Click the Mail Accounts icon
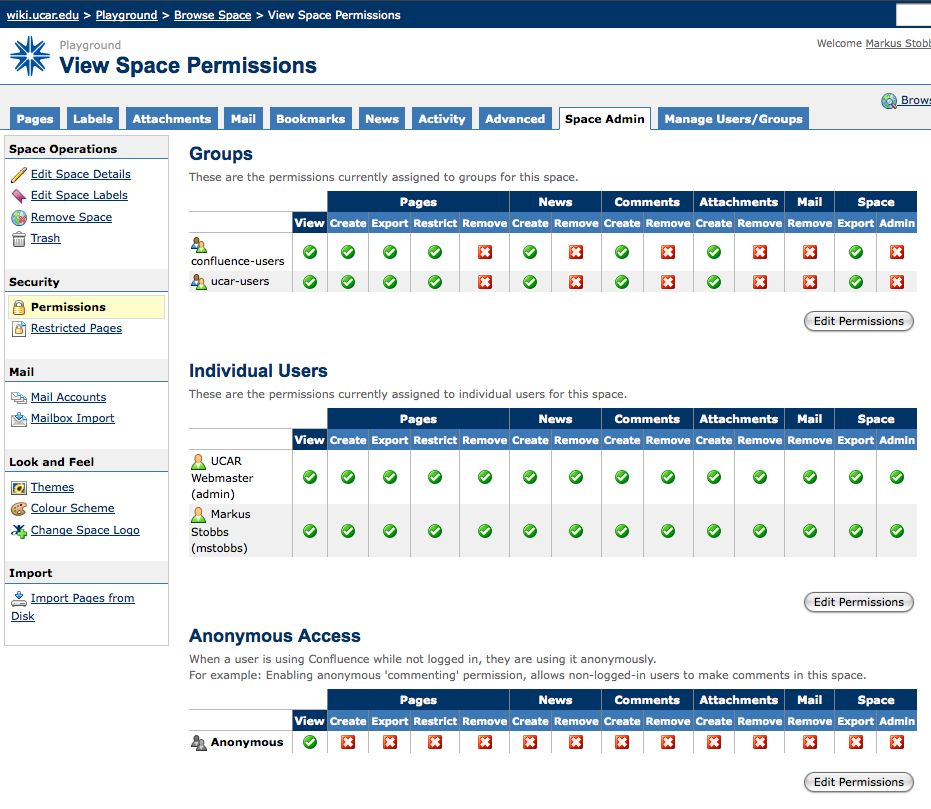Image resolution: width=931 pixels, height=809 pixels. (19, 398)
